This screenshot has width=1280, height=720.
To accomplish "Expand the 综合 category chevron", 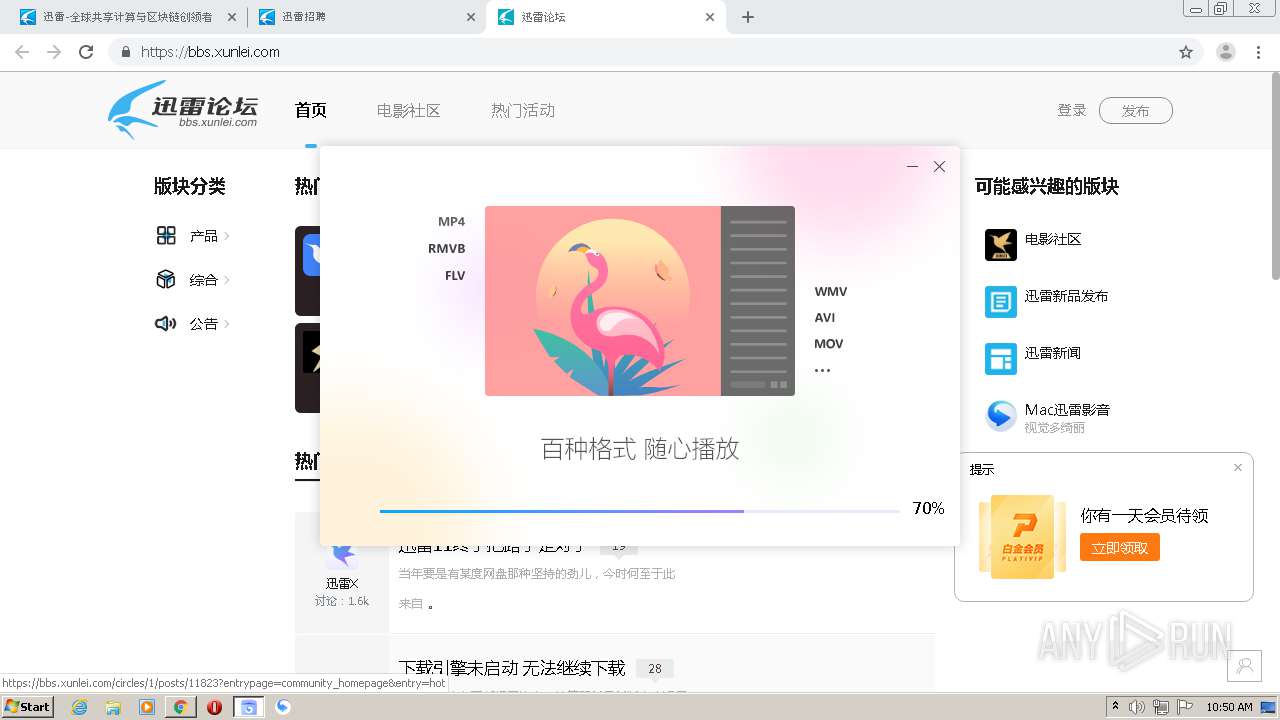I will point(227,280).
